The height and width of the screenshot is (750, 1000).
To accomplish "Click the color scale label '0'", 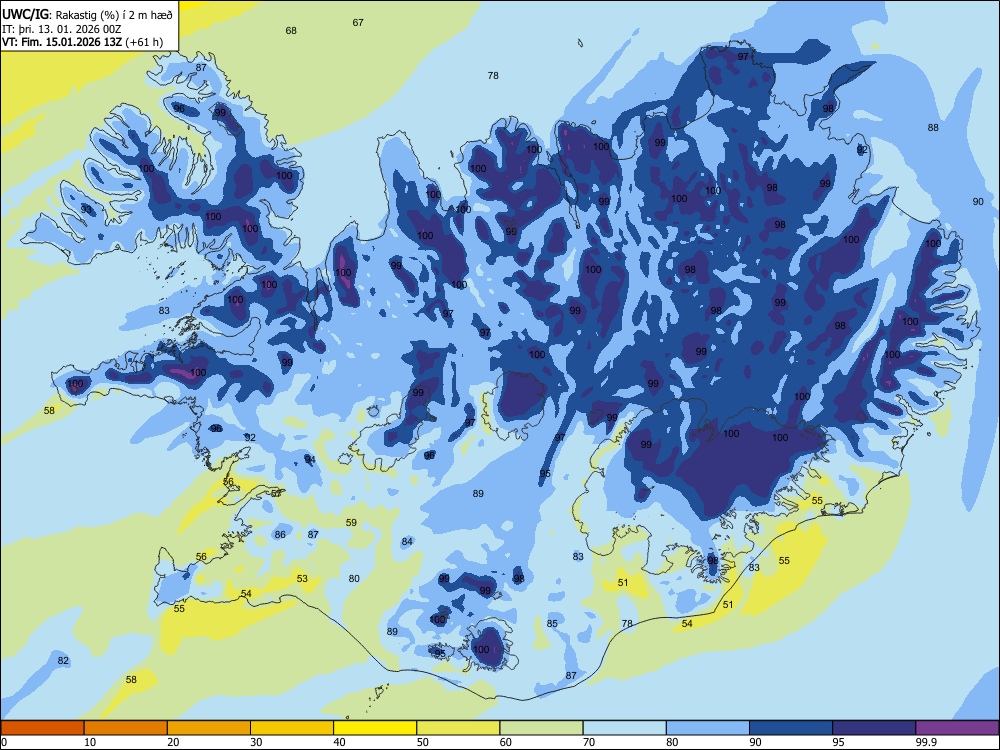I will (x=3, y=742).
